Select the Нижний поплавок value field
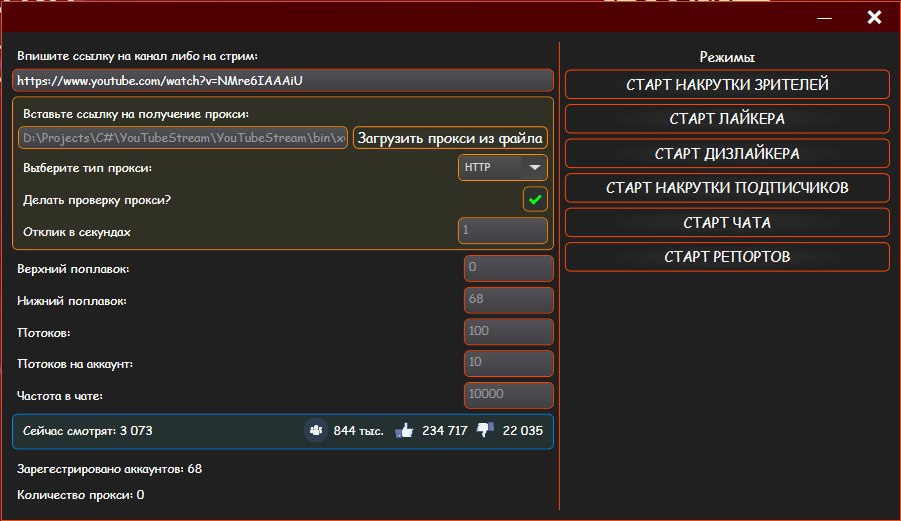 click(x=509, y=300)
